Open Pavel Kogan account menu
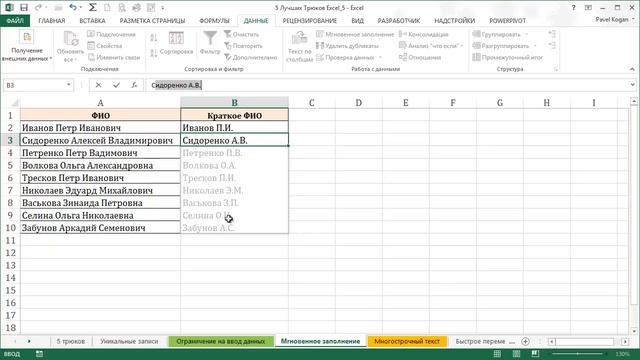 click(615, 19)
